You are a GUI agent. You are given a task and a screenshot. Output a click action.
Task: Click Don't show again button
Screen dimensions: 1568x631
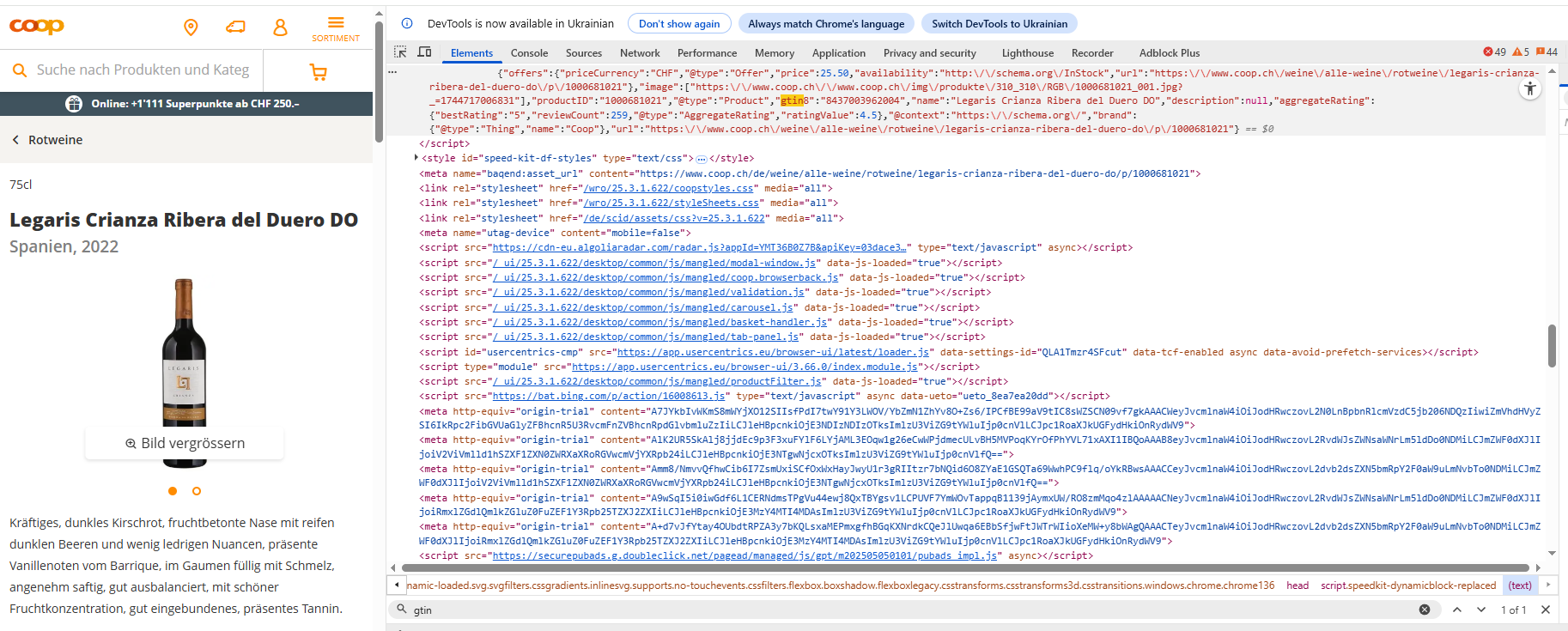pos(679,23)
